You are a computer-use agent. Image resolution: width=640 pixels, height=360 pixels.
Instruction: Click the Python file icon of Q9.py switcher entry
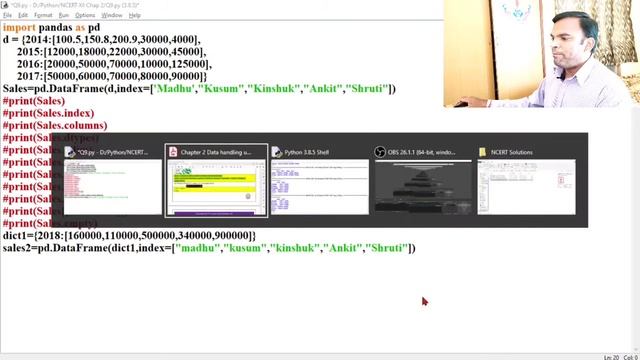point(70,152)
